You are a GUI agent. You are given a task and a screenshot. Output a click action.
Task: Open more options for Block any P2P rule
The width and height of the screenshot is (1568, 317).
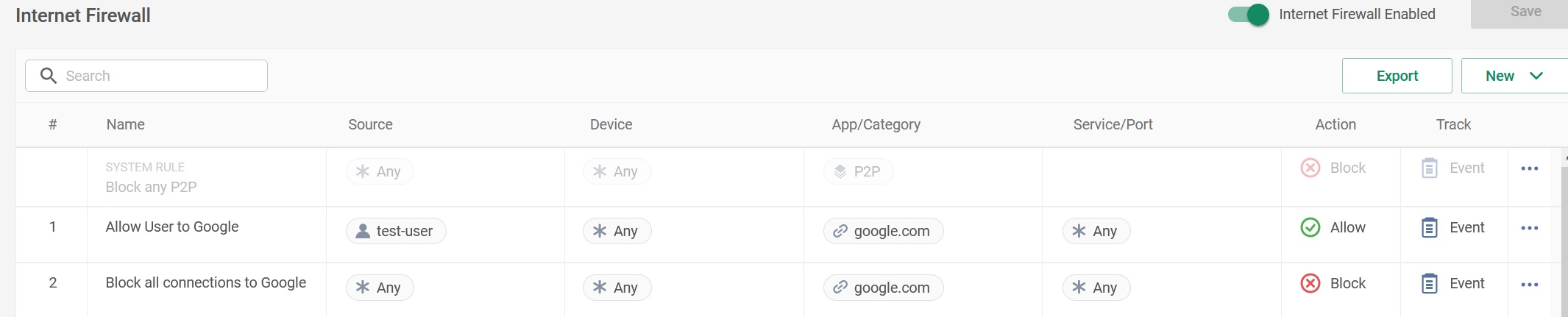pos(1529,168)
